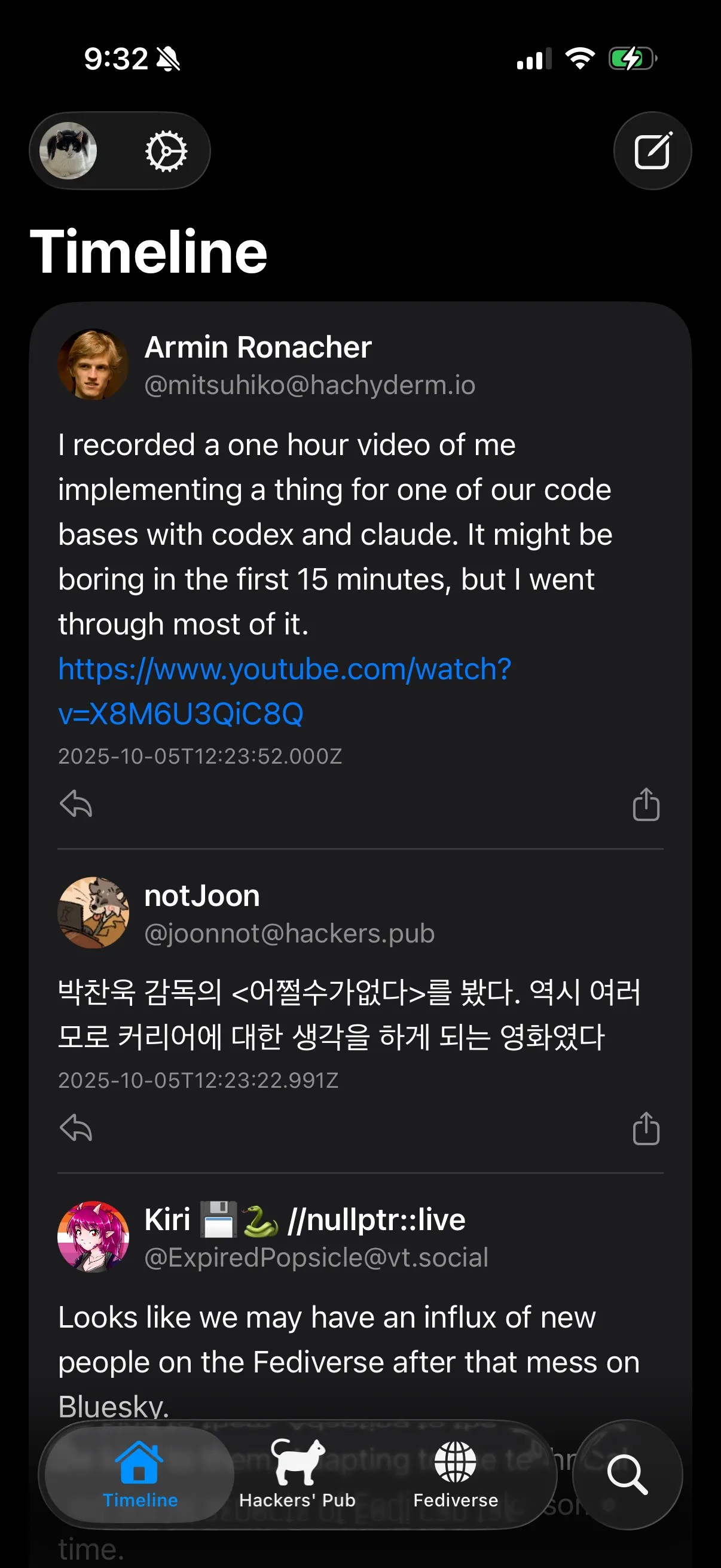The width and height of the screenshot is (721, 1568).
Task: Open the @joonnot@hackers.pub handle
Action: (289, 933)
